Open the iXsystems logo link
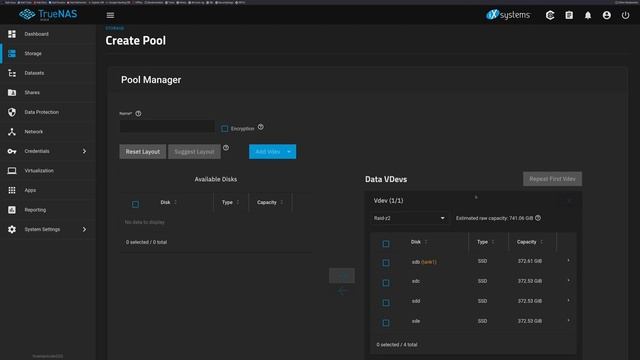Screen dimensions: 640x360 pyautogui.click(x=508, y=15)
